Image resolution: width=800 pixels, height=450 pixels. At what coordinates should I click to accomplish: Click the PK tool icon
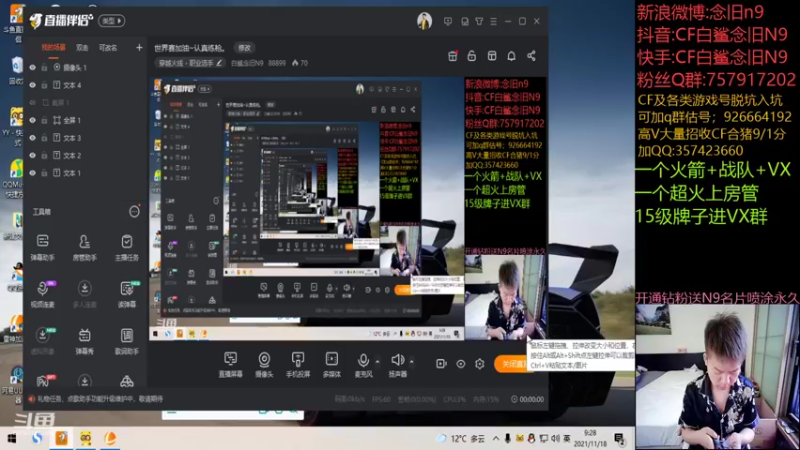pos(43,381)
